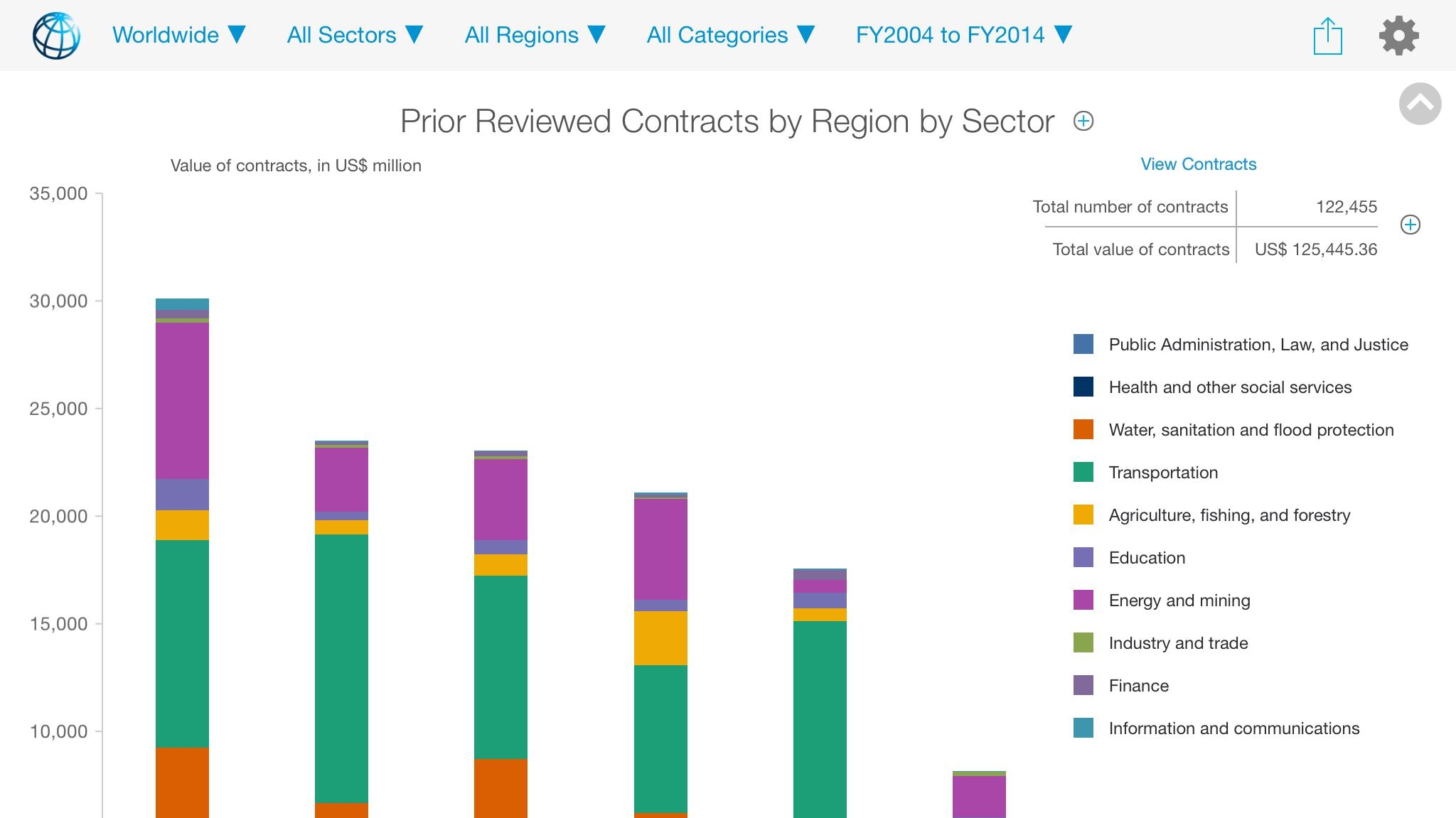Open the All Categories dropdown

pos(730,35)
